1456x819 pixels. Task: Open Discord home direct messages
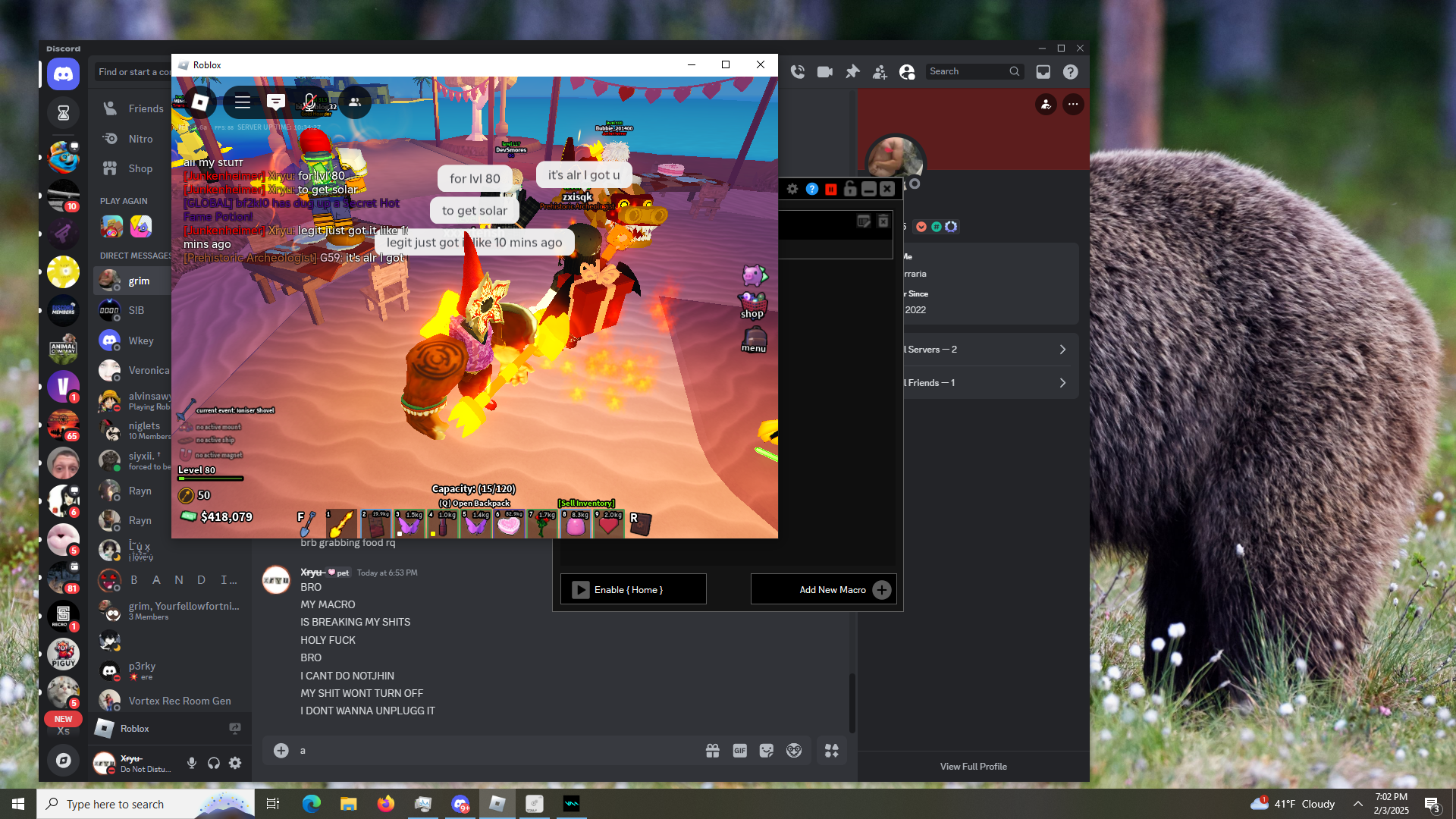tap(64, 74)
